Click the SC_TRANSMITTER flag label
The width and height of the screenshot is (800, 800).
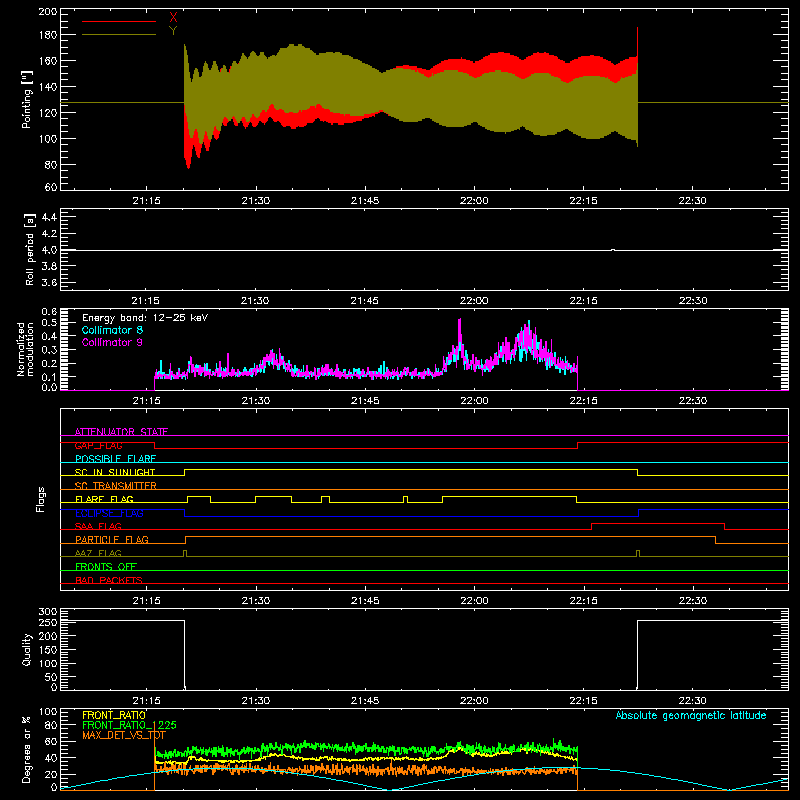(116, 486)
